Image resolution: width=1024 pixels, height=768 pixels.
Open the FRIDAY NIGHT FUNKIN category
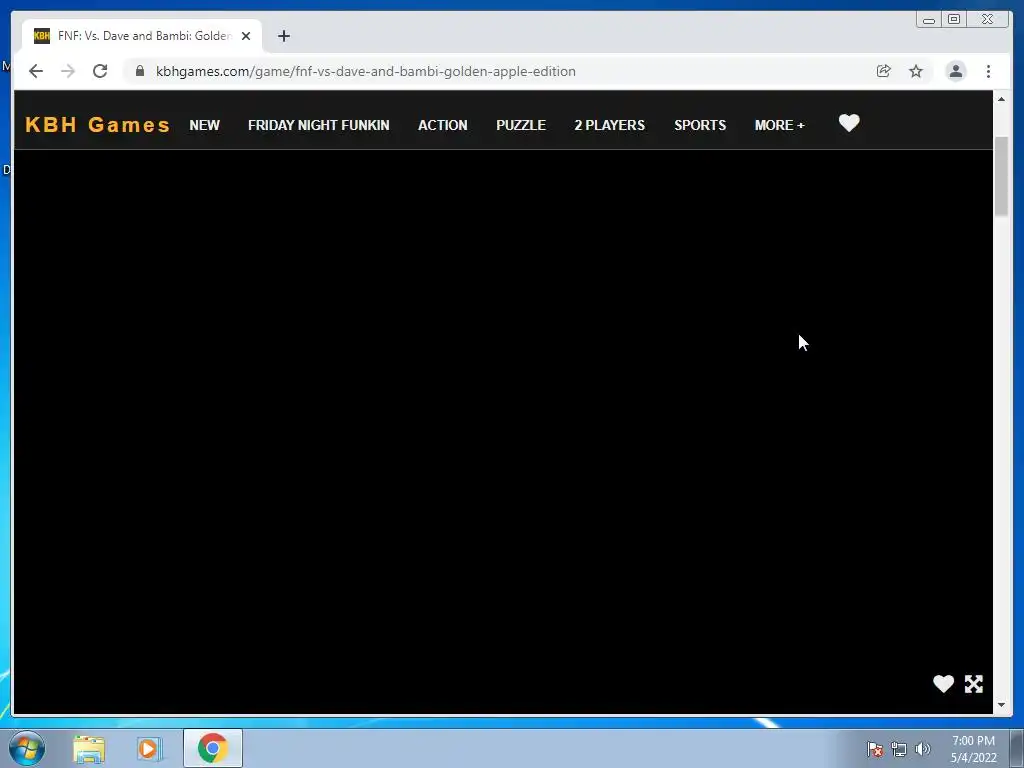click(319, 125)
